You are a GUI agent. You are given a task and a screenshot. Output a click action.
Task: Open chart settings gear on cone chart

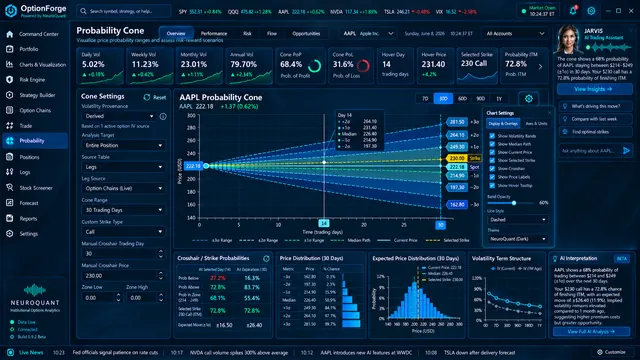pyautogui.click(x=529, y=99)
